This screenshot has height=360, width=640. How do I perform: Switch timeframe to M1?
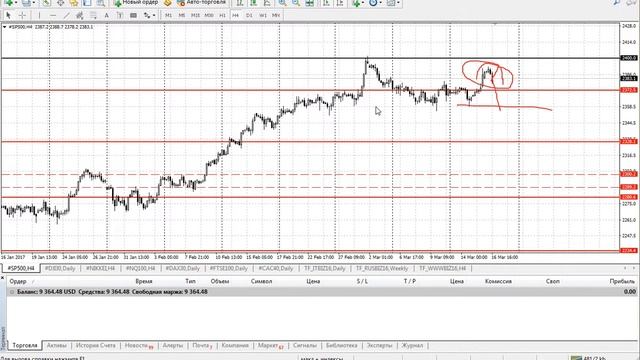(x=169, y=15)
